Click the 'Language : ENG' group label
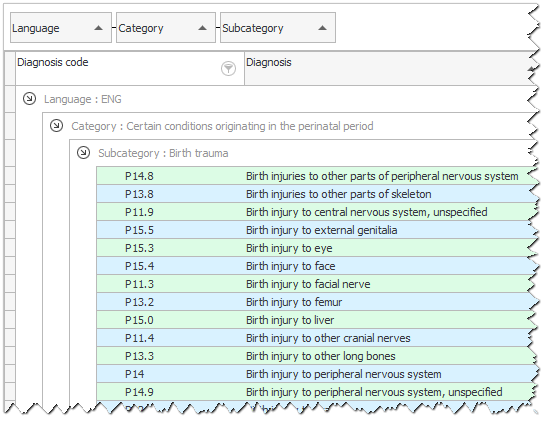Screen dimensions: 549x423 pyautogui.click(x=83, y=99)
